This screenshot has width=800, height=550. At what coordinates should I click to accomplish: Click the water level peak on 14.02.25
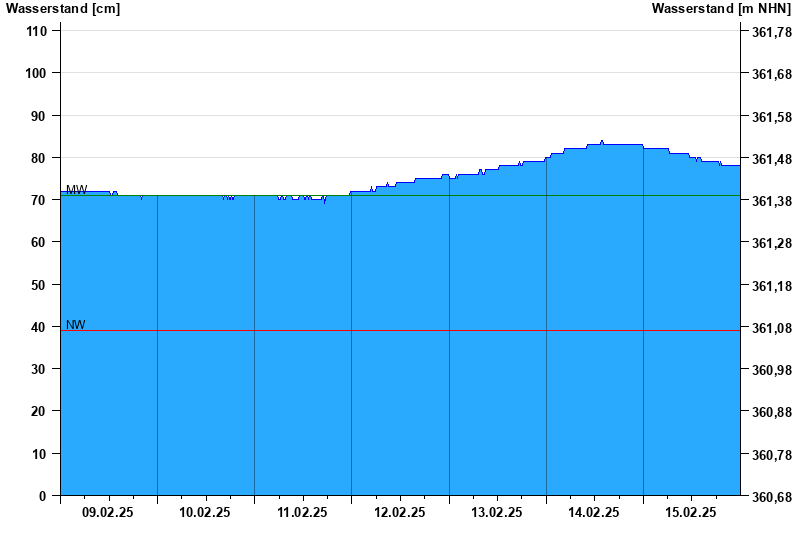pos(602,142)
